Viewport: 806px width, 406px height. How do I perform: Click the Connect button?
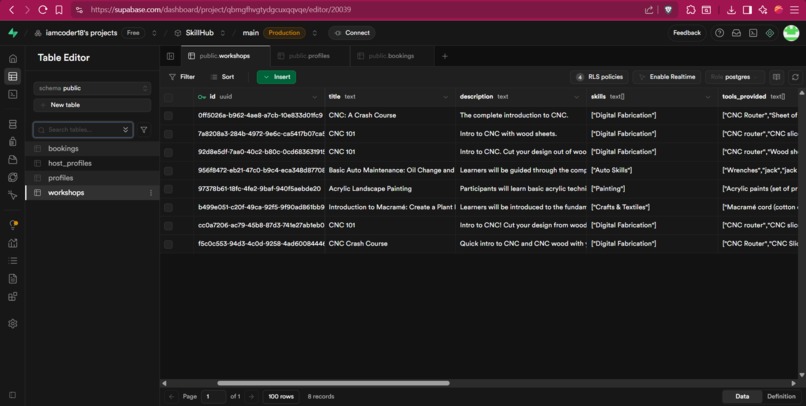(352, 33)
